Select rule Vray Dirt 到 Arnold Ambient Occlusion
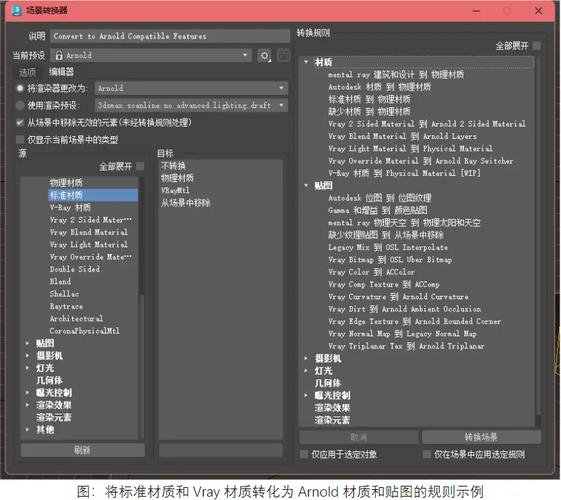 405,309
